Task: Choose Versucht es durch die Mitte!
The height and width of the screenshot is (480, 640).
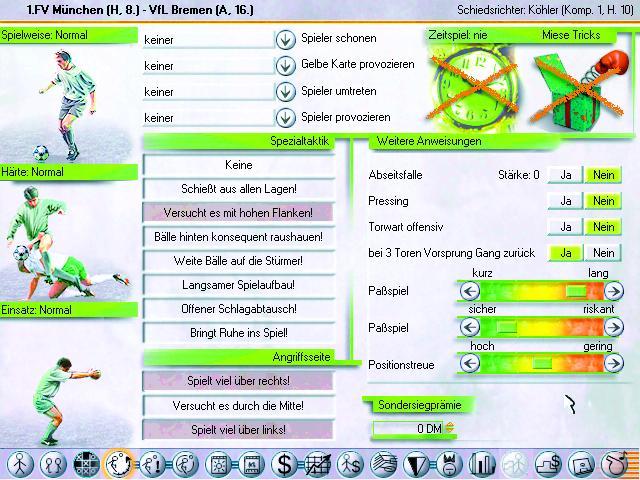Action: [x=238, y=406]
